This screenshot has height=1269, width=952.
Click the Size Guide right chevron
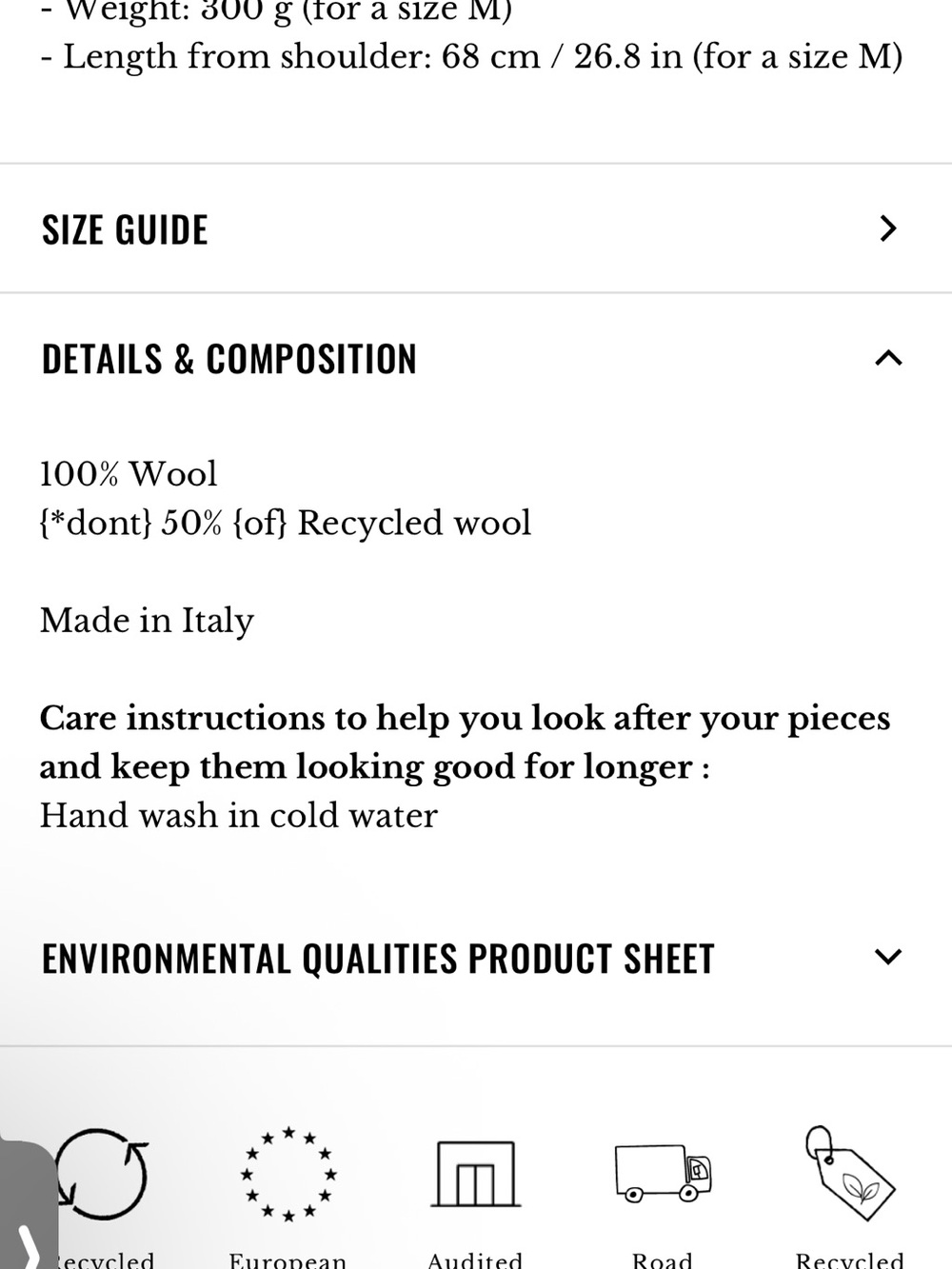888,228
